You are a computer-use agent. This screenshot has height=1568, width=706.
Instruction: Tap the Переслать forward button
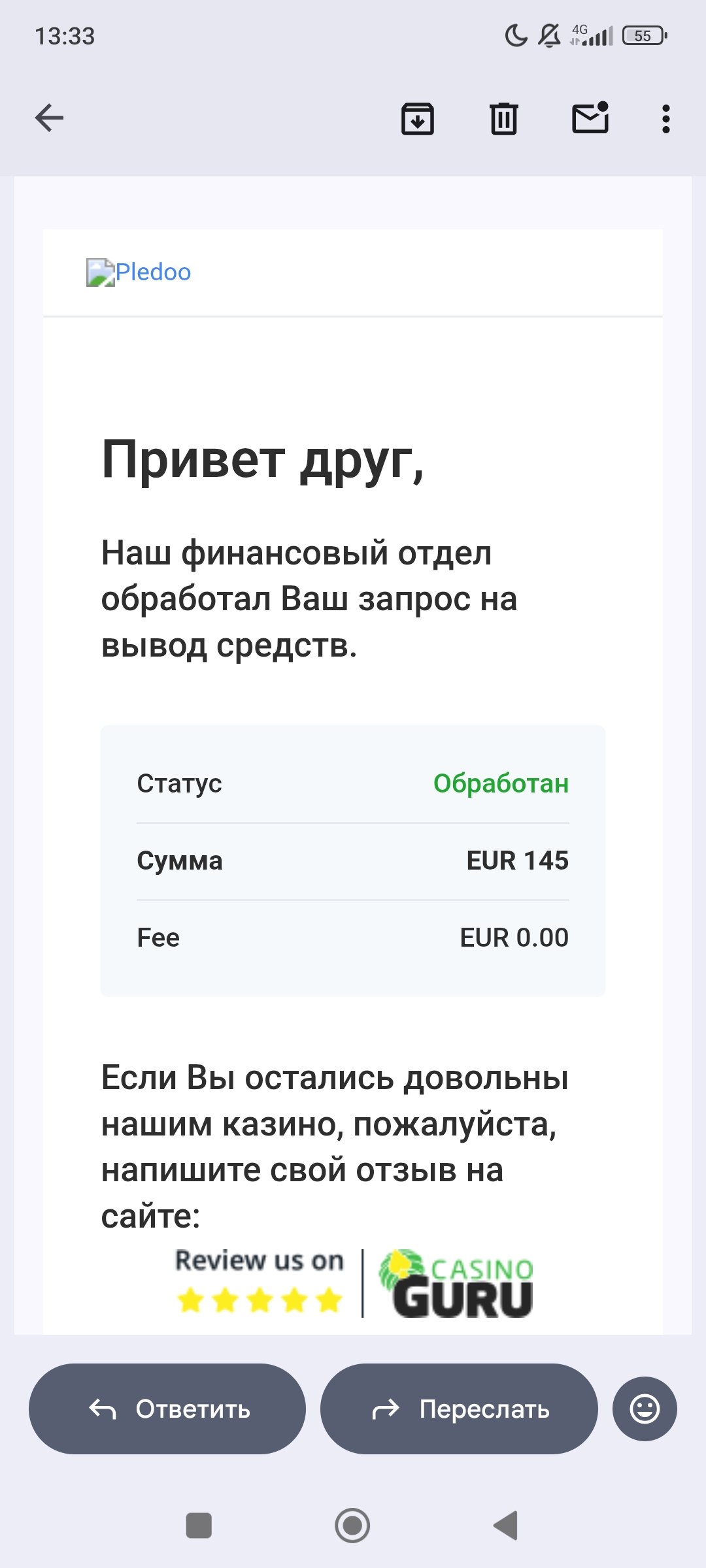coord(459,1409)
